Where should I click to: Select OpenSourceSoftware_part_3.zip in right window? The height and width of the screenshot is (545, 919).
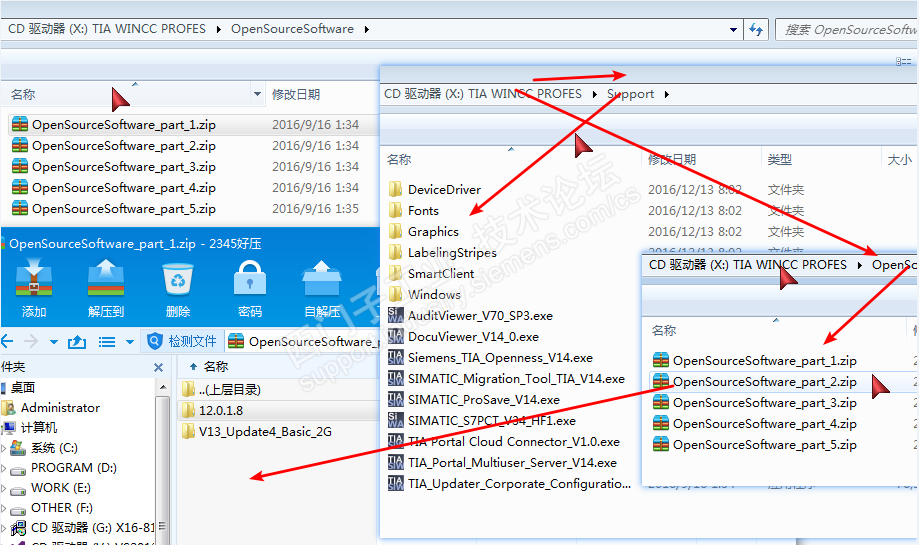(x=755, y=403)
